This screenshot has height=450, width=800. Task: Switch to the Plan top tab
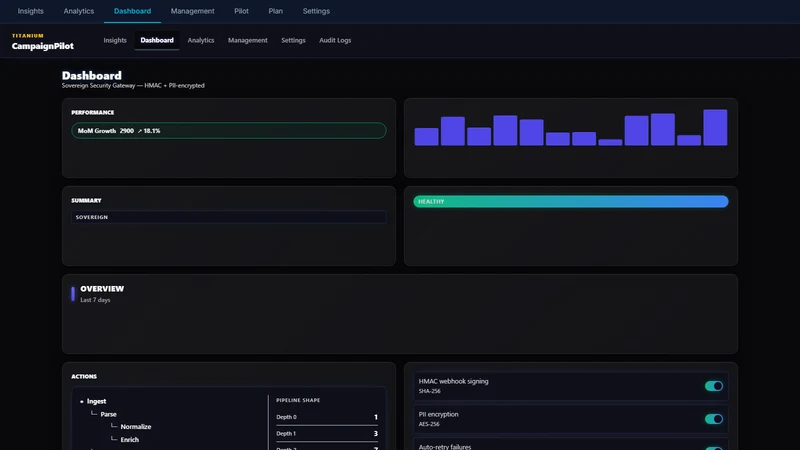click(276, 11)
